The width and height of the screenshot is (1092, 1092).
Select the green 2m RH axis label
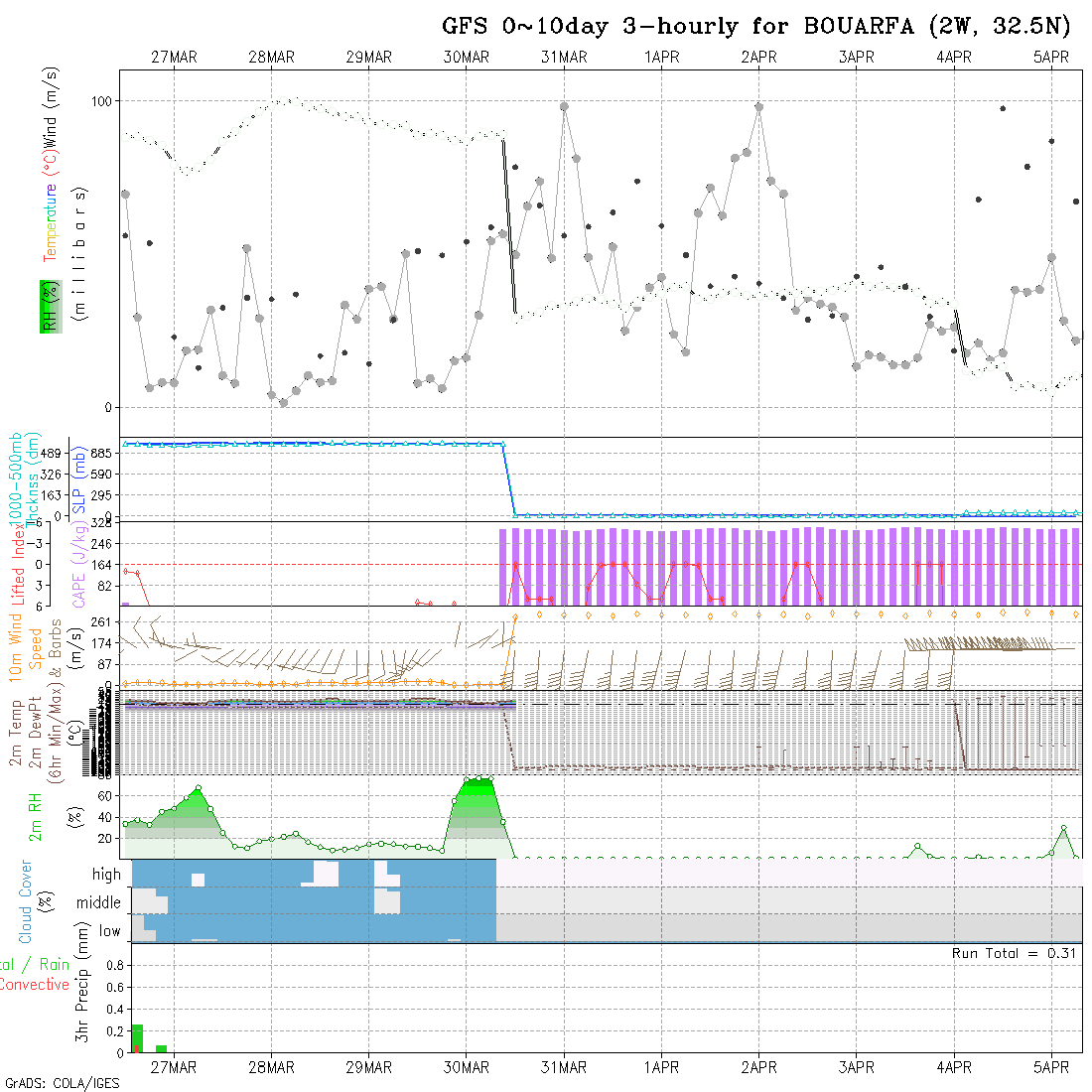(x=36, y=816)
